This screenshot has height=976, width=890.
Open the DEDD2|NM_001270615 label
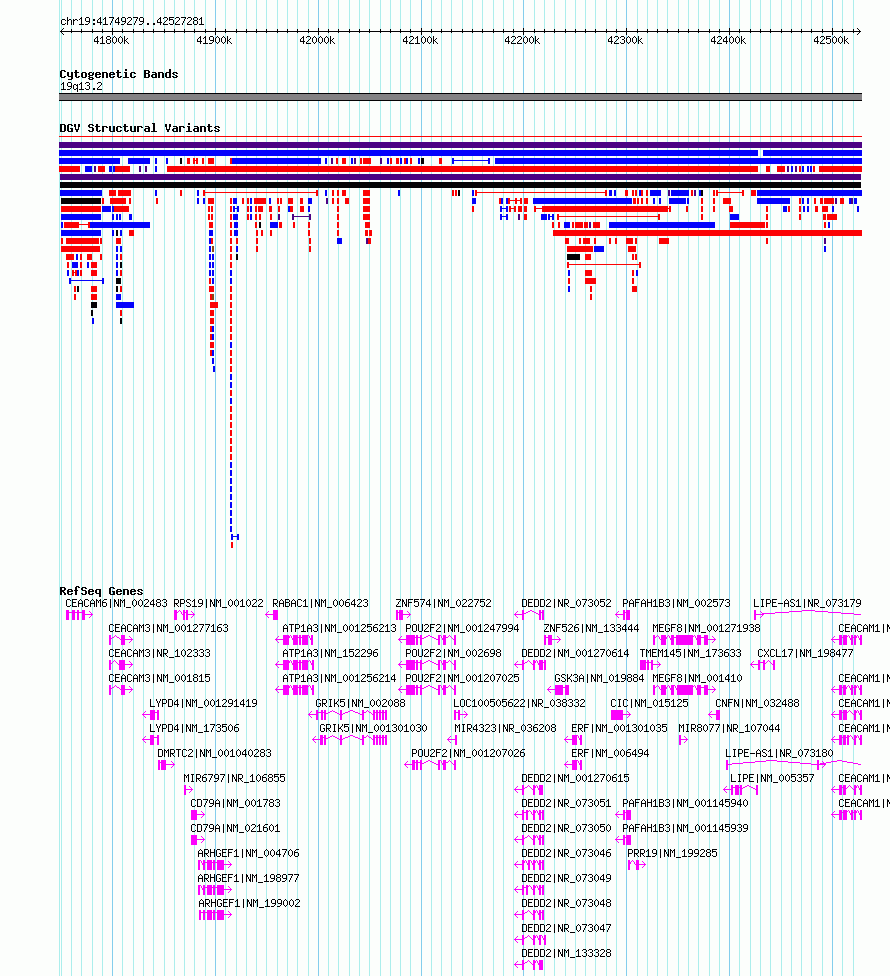coord(576,778)
